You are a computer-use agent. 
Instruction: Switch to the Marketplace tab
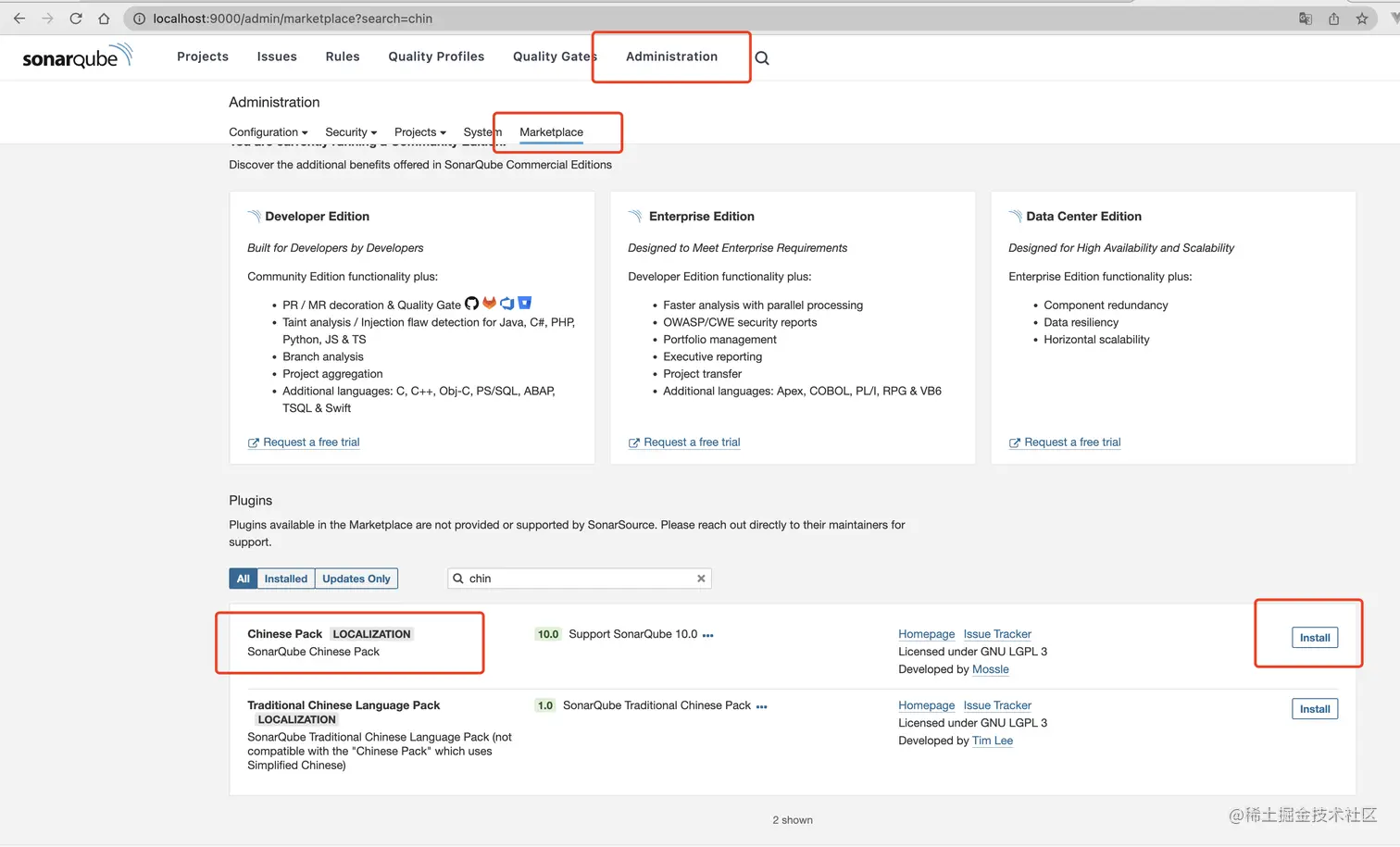pyautogui.click(x=551, y=132)
